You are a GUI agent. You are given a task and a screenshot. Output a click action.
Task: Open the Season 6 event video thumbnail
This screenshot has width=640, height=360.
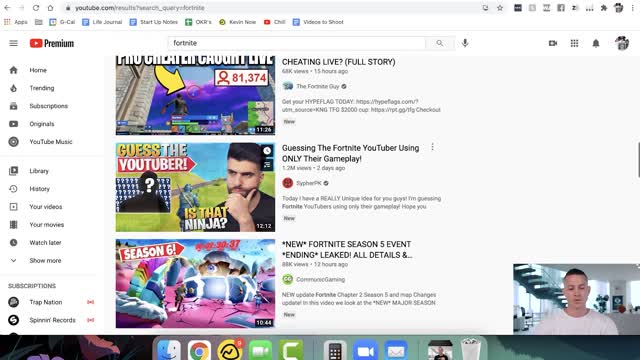click(x=195, y=284)
